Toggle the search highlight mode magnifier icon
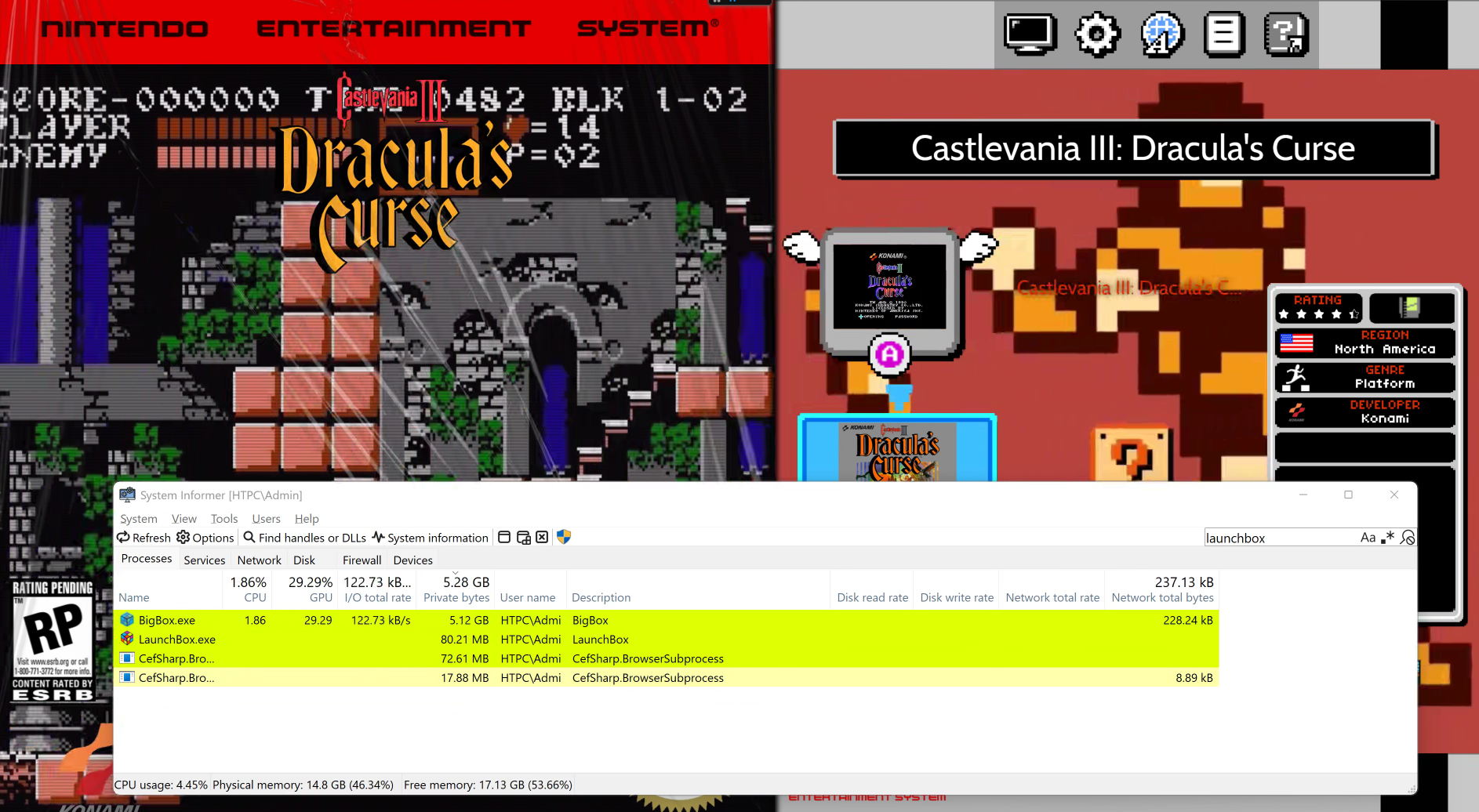Image resolution: width=1479 pixels, height=812 pixels. click(1408, 538)
